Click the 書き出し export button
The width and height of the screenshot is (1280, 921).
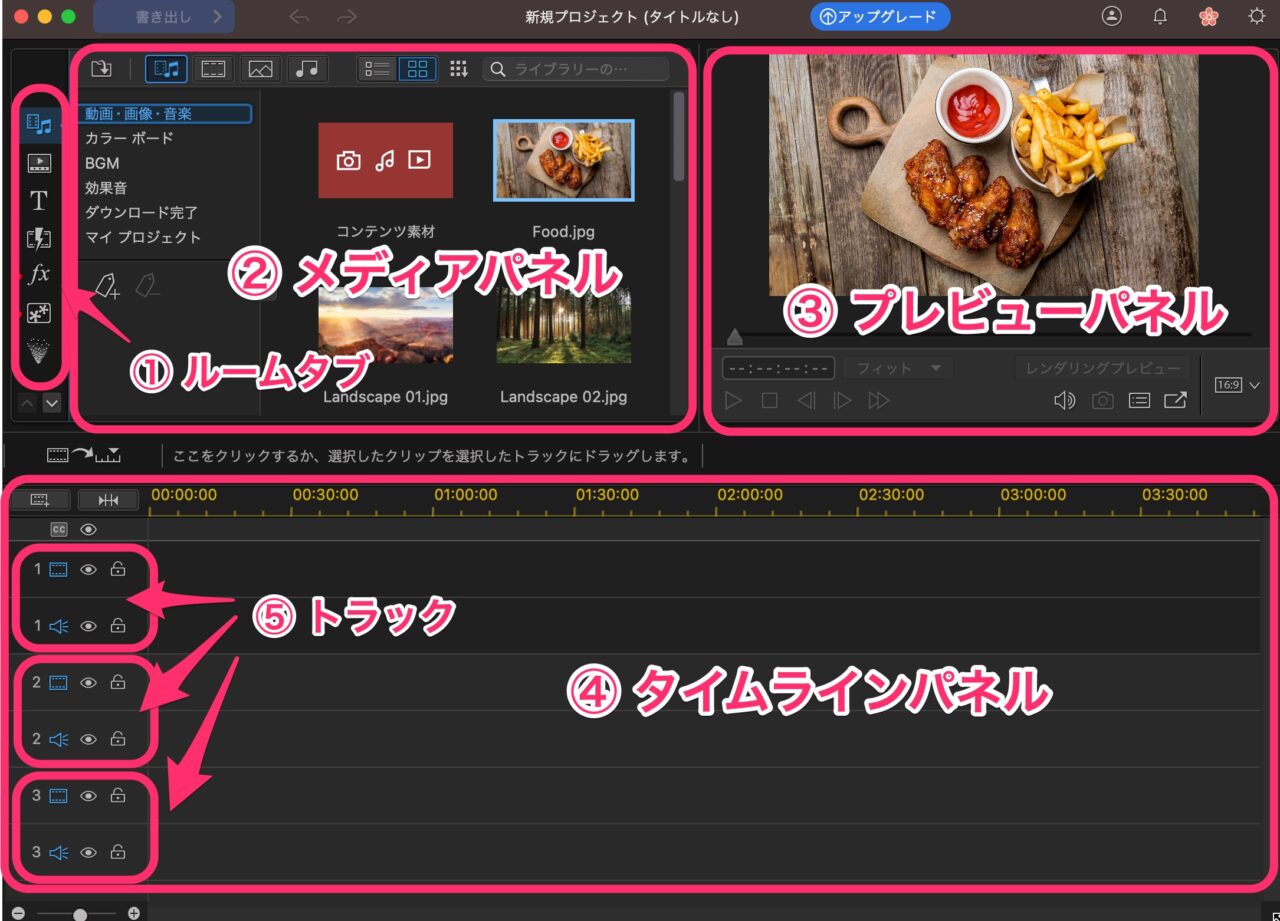[x=164, y=17]
